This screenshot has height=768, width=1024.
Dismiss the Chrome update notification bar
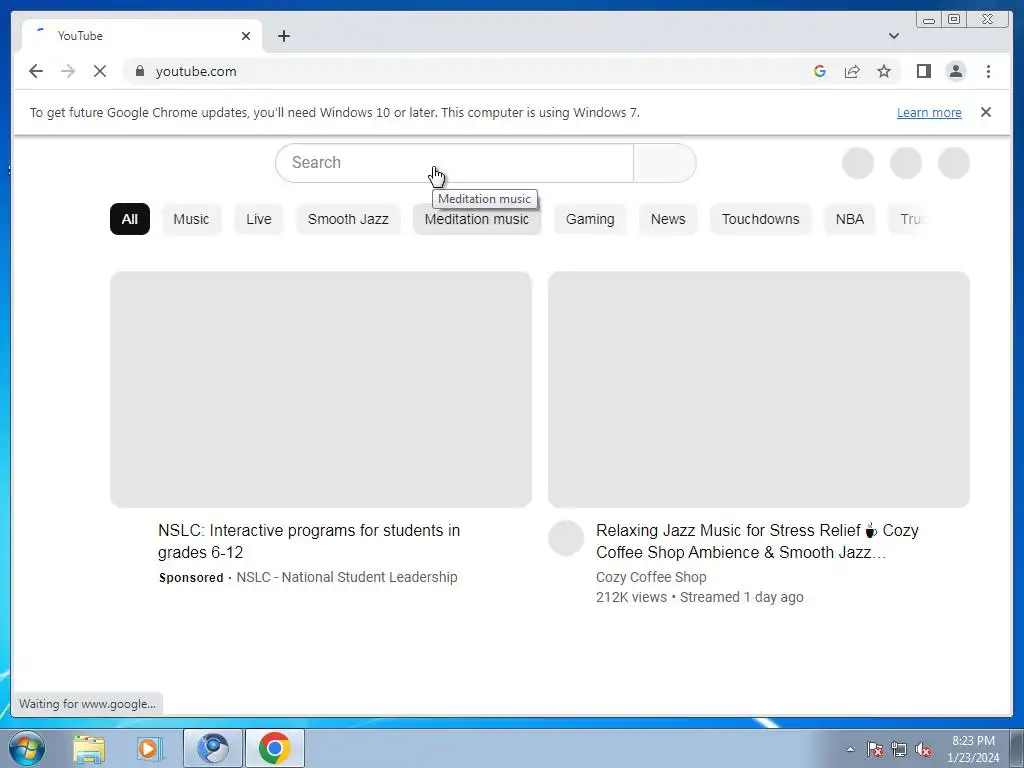985,112
